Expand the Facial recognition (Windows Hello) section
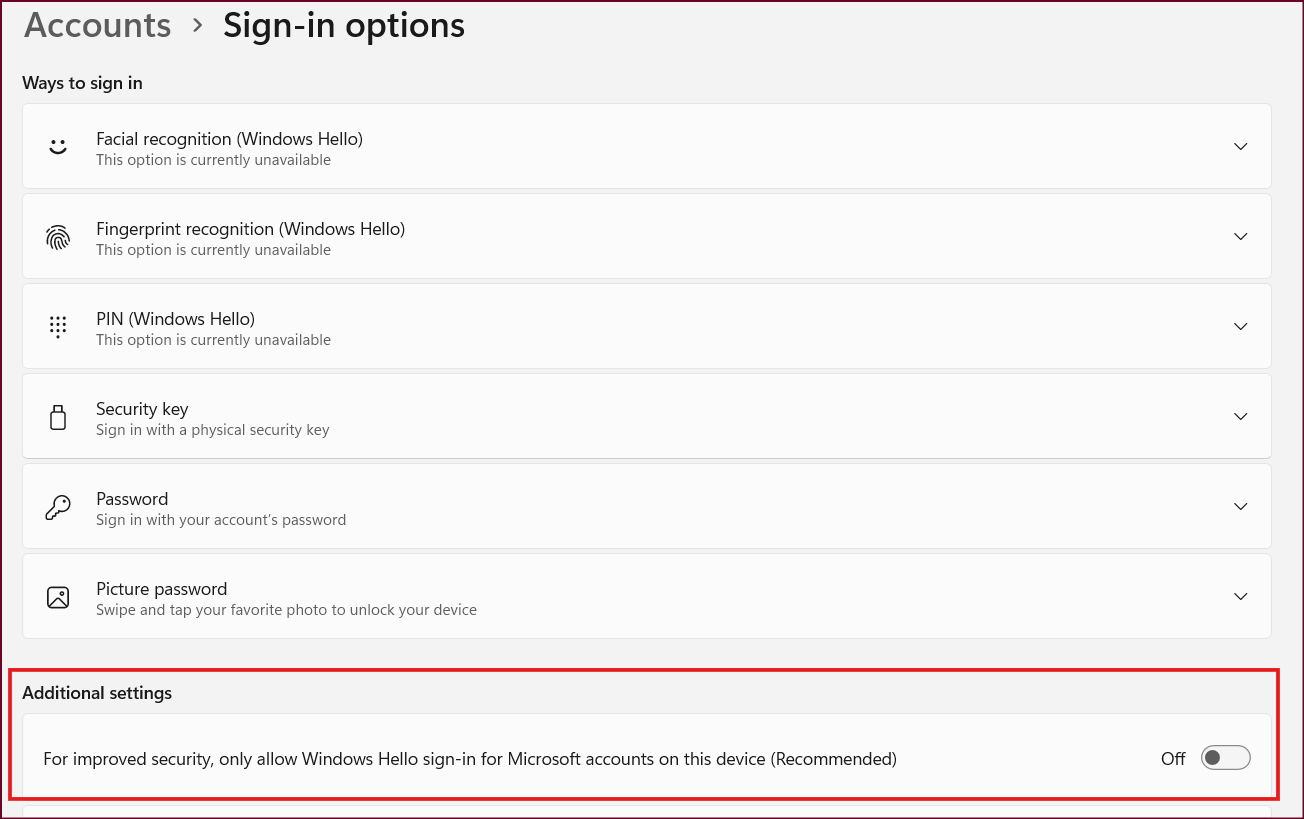The width and height of the screenshot is (1304, 819). (x=1240, y=146)
